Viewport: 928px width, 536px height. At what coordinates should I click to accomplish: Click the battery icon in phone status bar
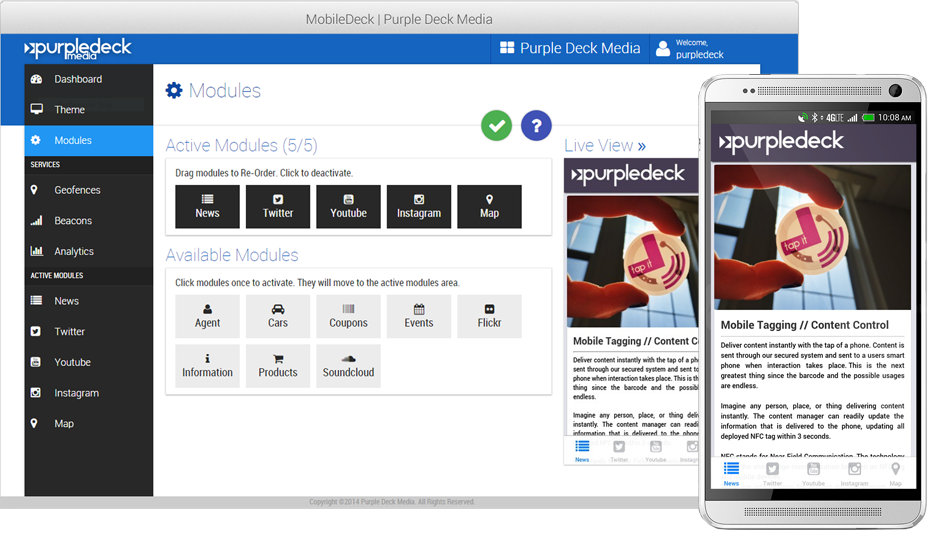(x=868, y=118)
